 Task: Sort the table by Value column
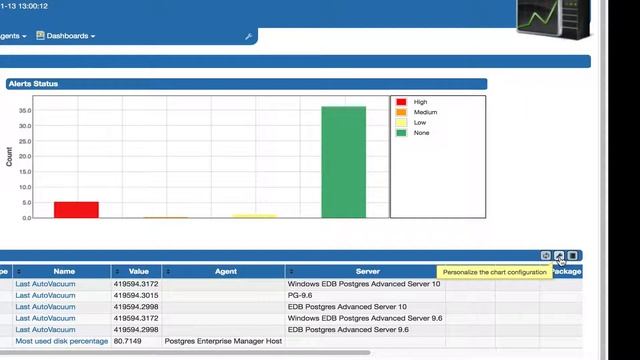pos(117,271)
